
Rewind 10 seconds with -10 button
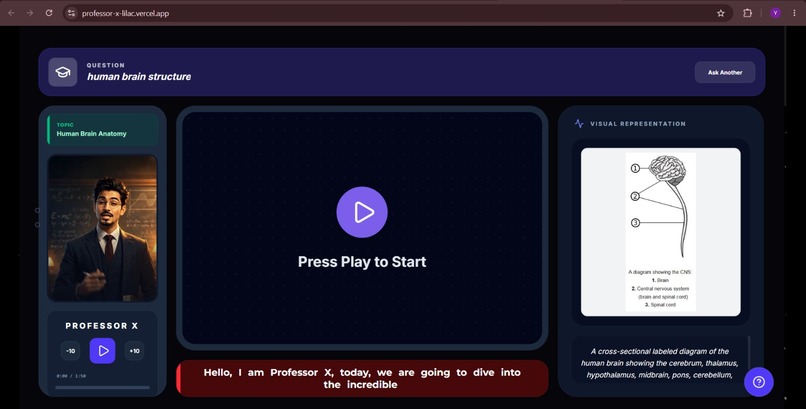pyautogui.click(x=70, y=351)
